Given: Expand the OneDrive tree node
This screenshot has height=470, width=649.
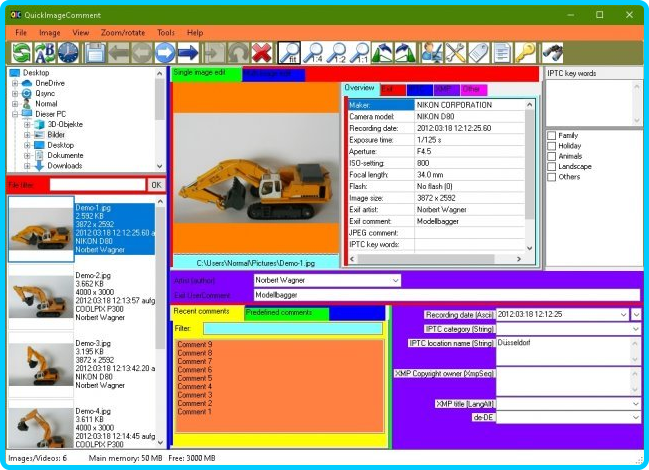Looking at the screenshot, I should pos(15,83).
